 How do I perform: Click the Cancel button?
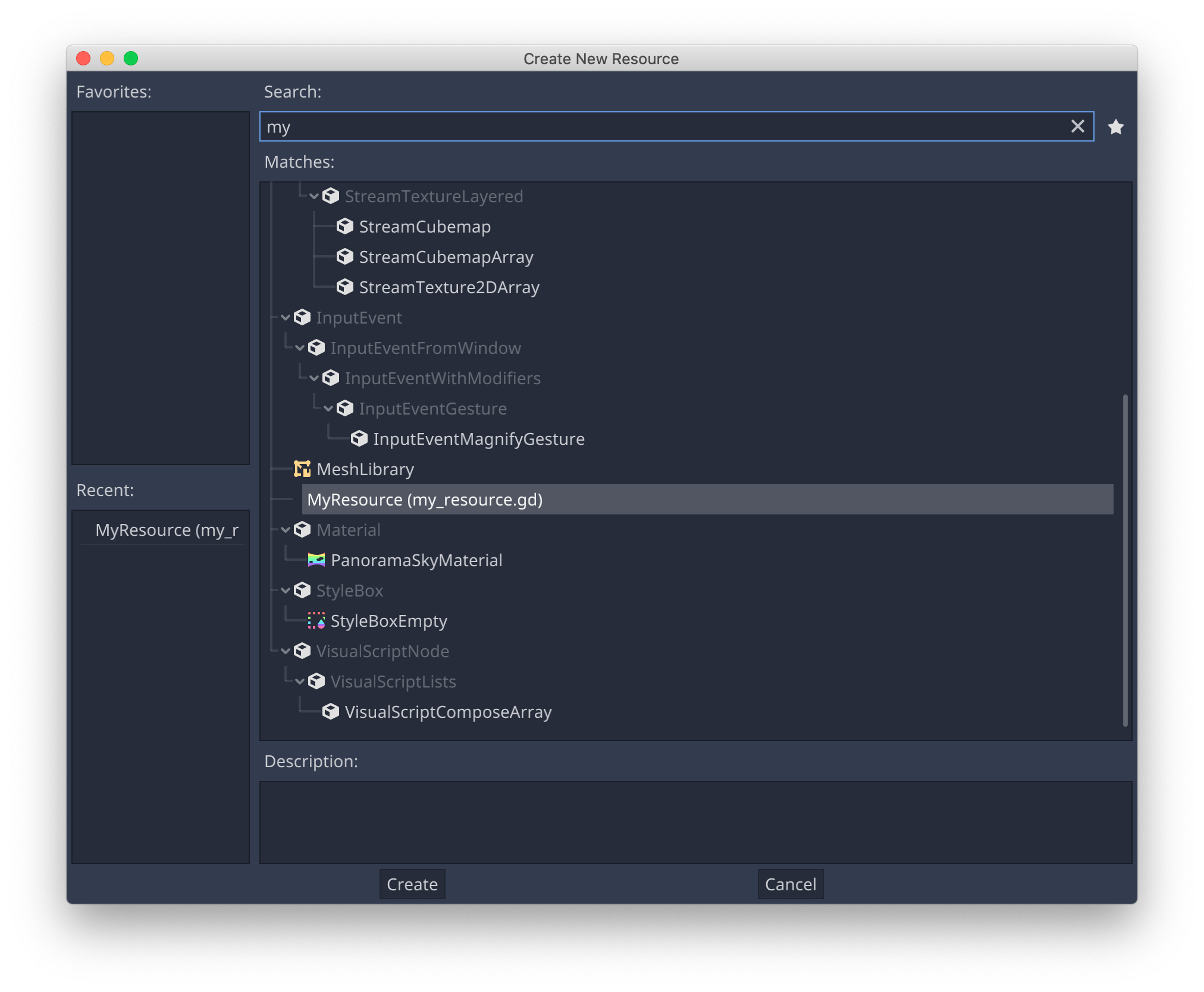coord(790,884)
